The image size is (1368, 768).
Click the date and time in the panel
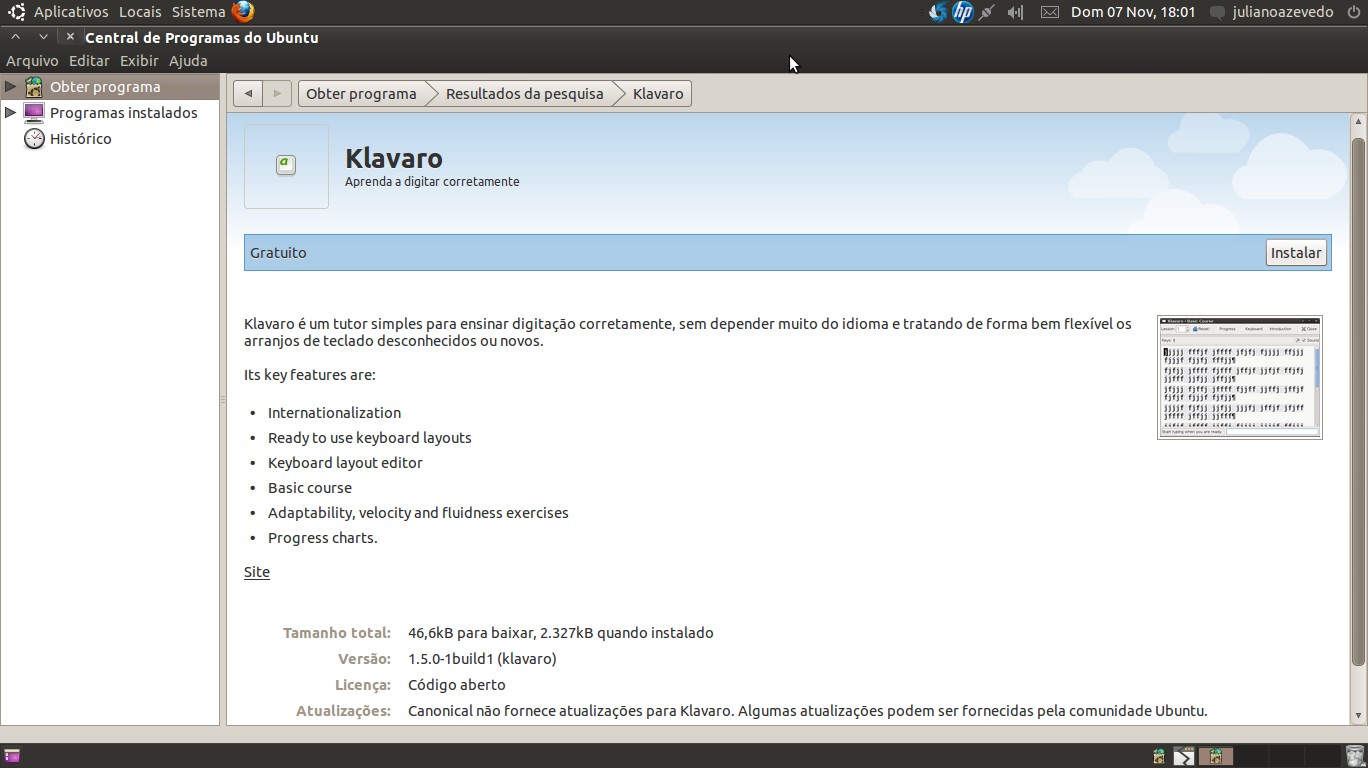[x=1133, y=12]
